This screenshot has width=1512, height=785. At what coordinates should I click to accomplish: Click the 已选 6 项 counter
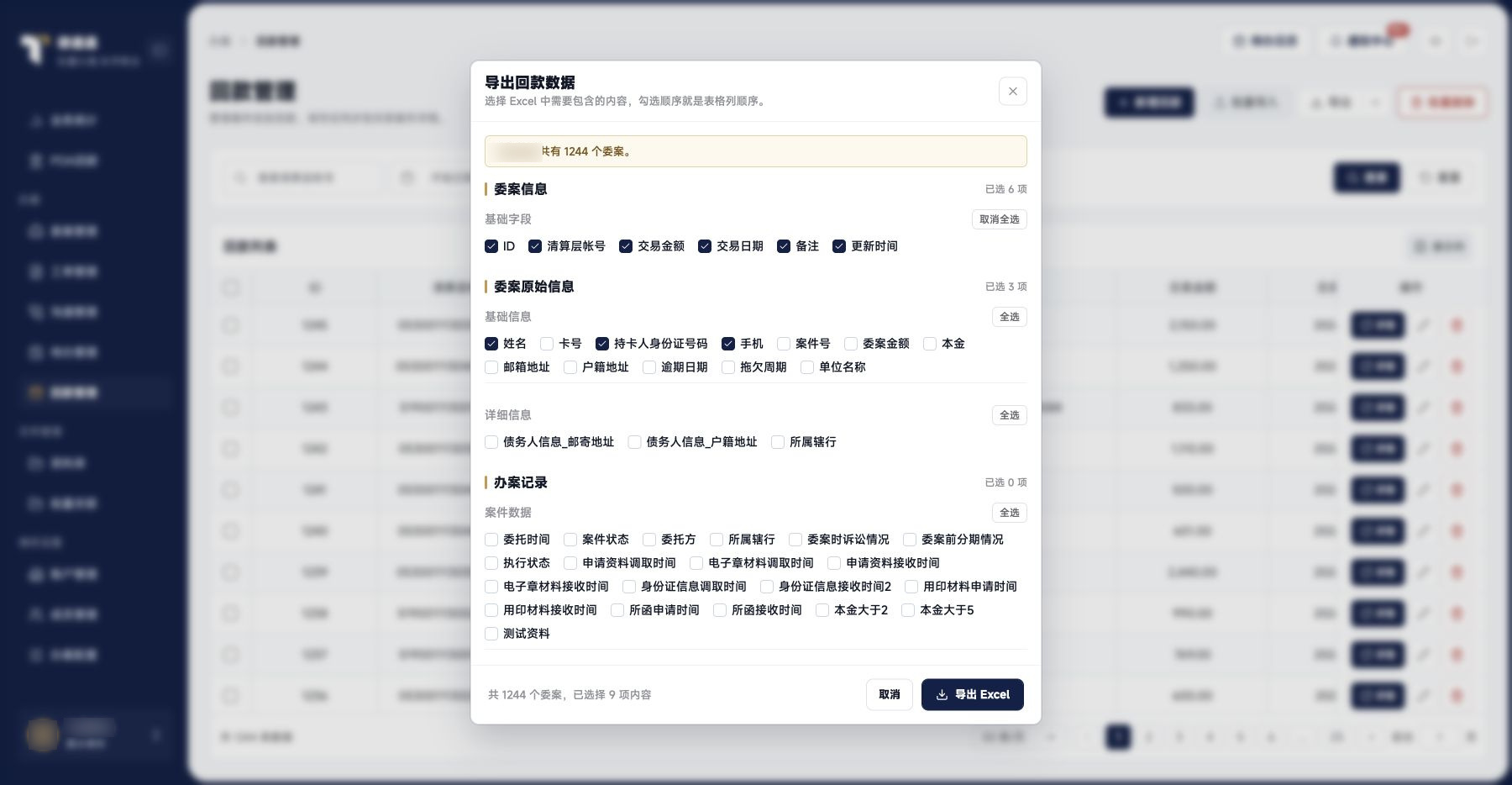1005,189
